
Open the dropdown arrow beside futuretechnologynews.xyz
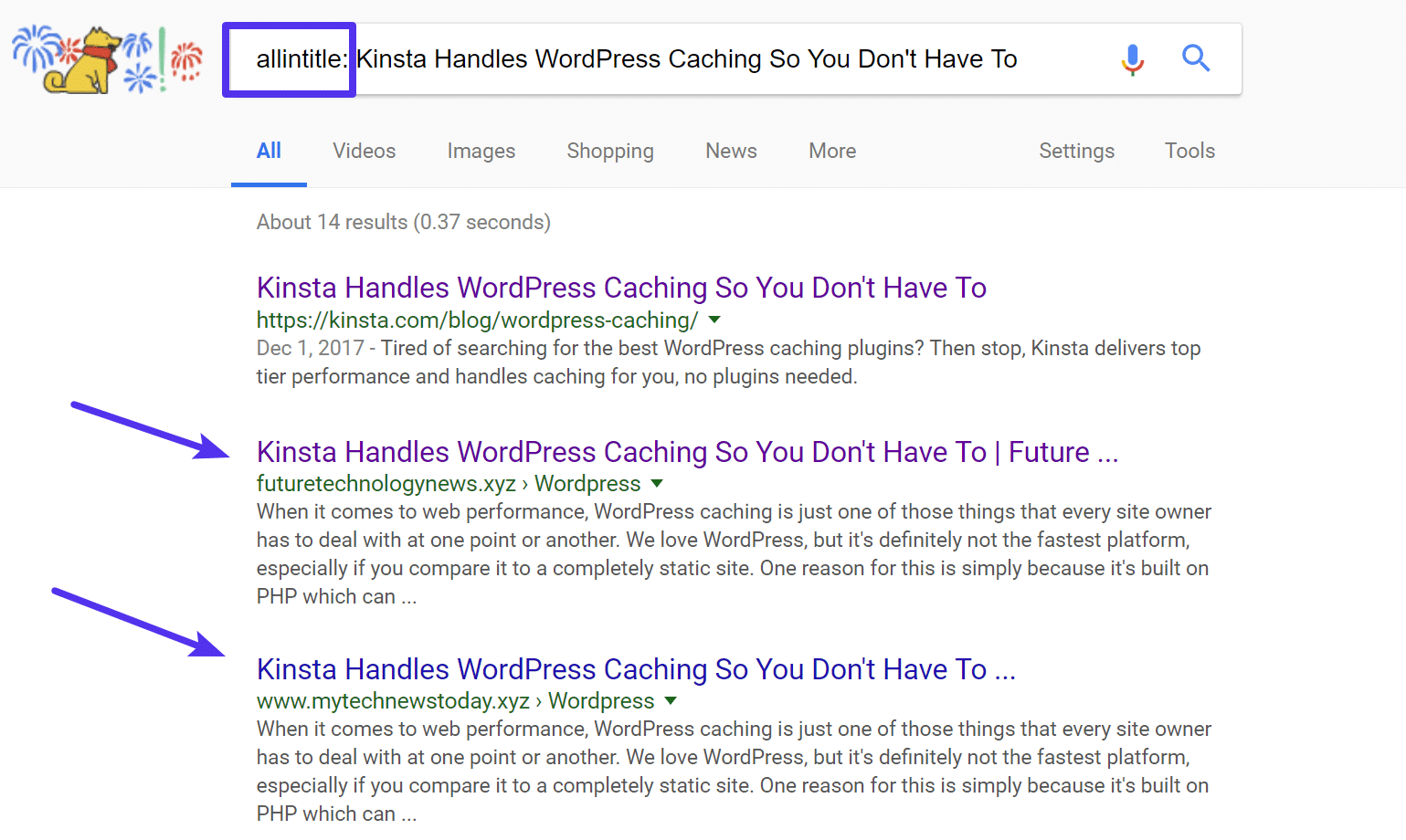tap(657, 483)
